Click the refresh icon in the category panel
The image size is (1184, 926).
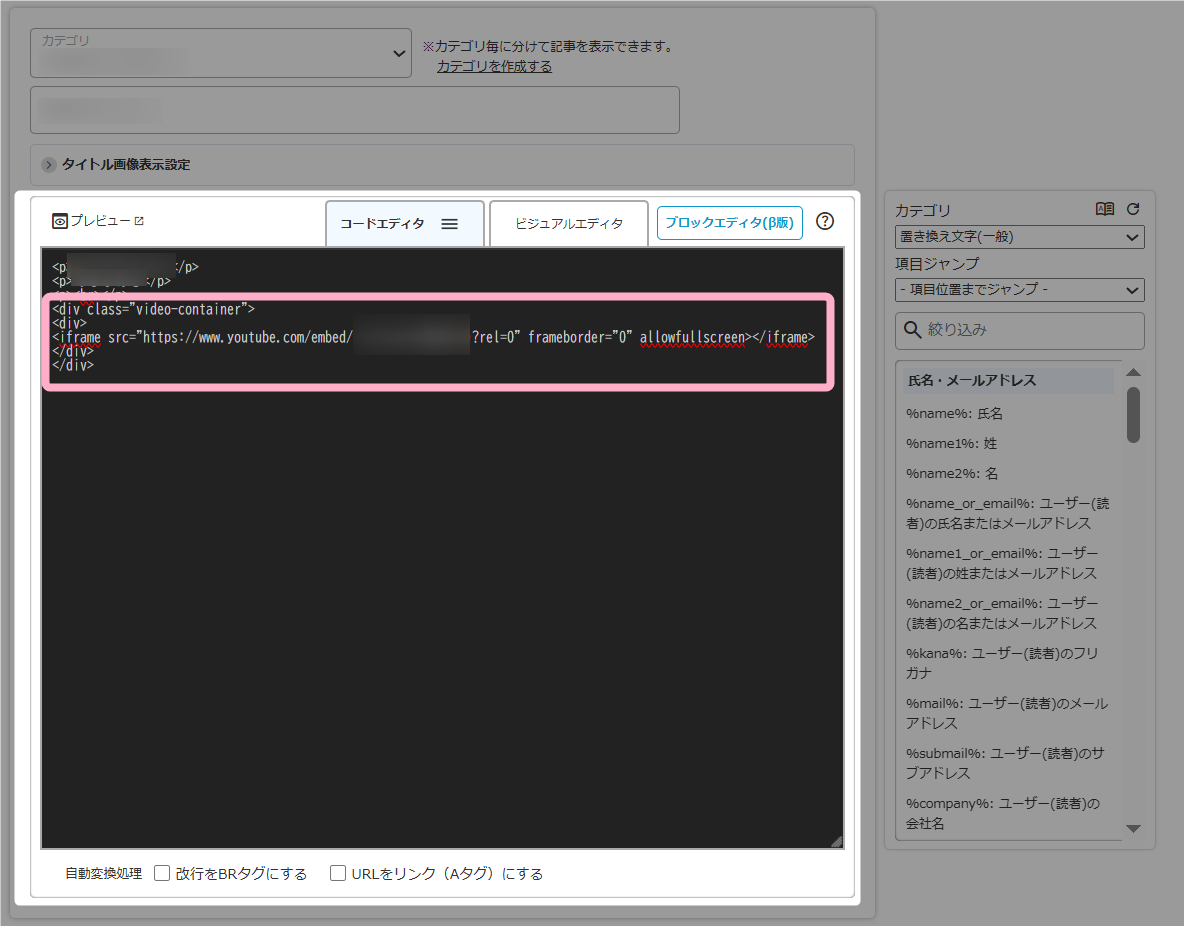coord(1133,210)
